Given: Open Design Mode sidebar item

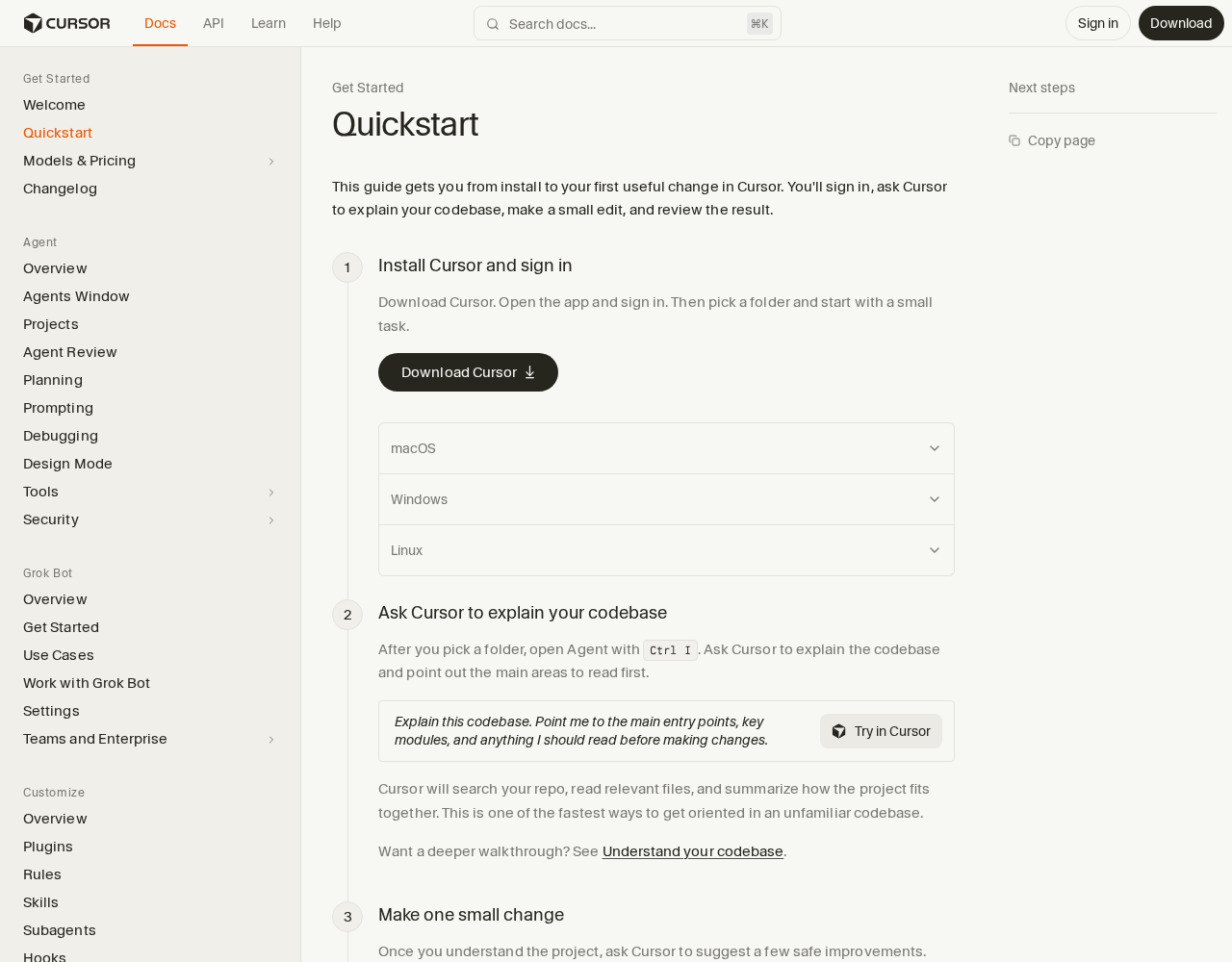Looking at the screenshot, I should 67,464.
